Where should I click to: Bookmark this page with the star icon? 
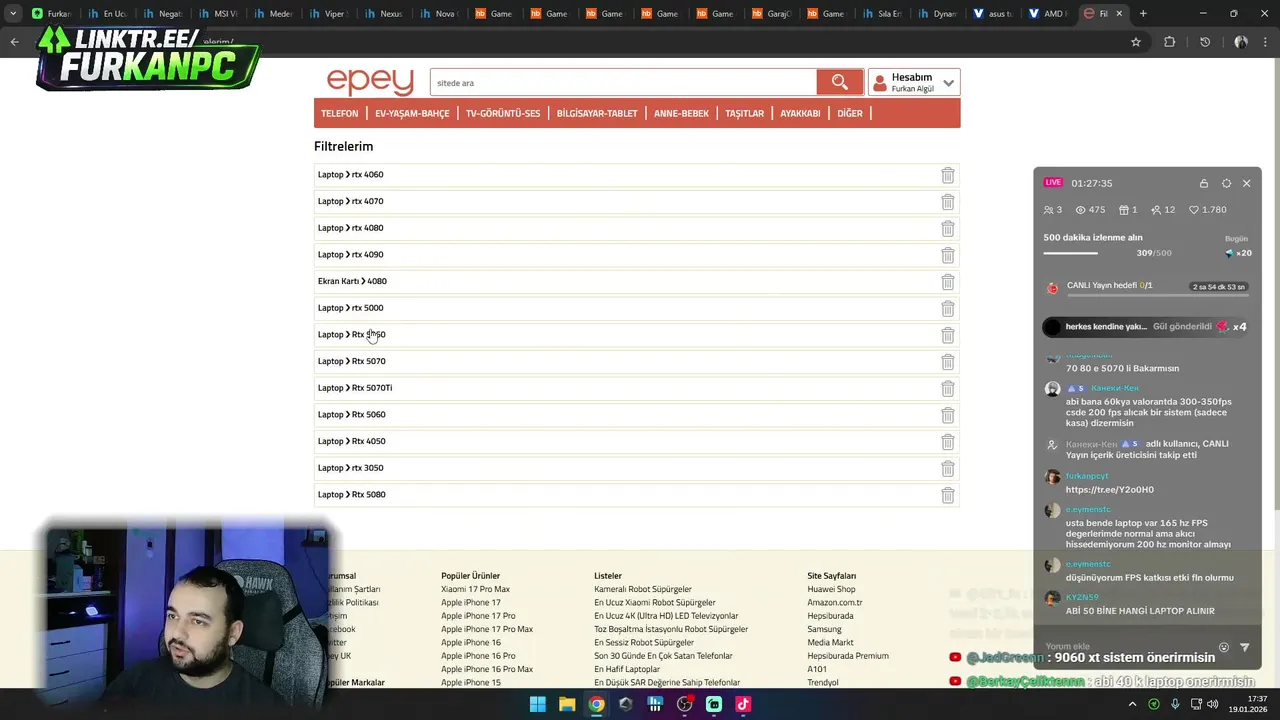pos(1136,42)
